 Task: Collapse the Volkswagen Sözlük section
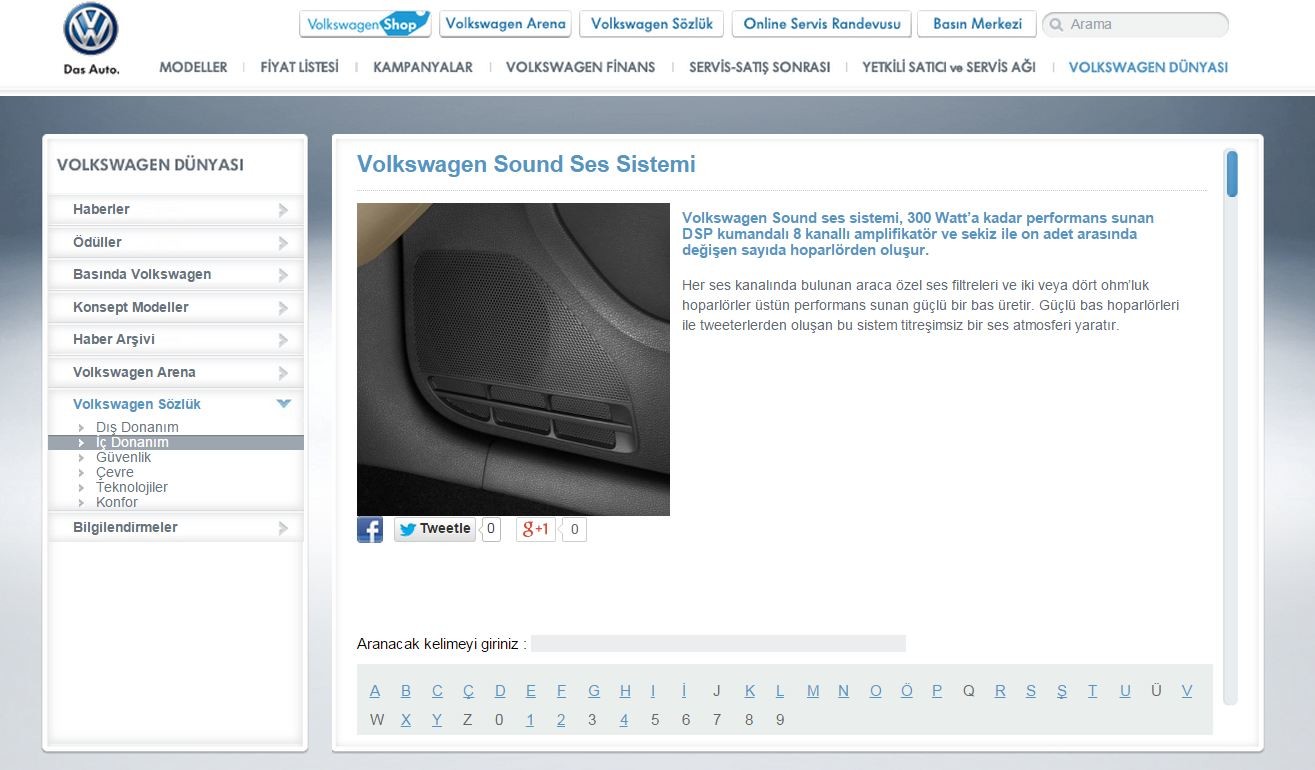(283, 404)
